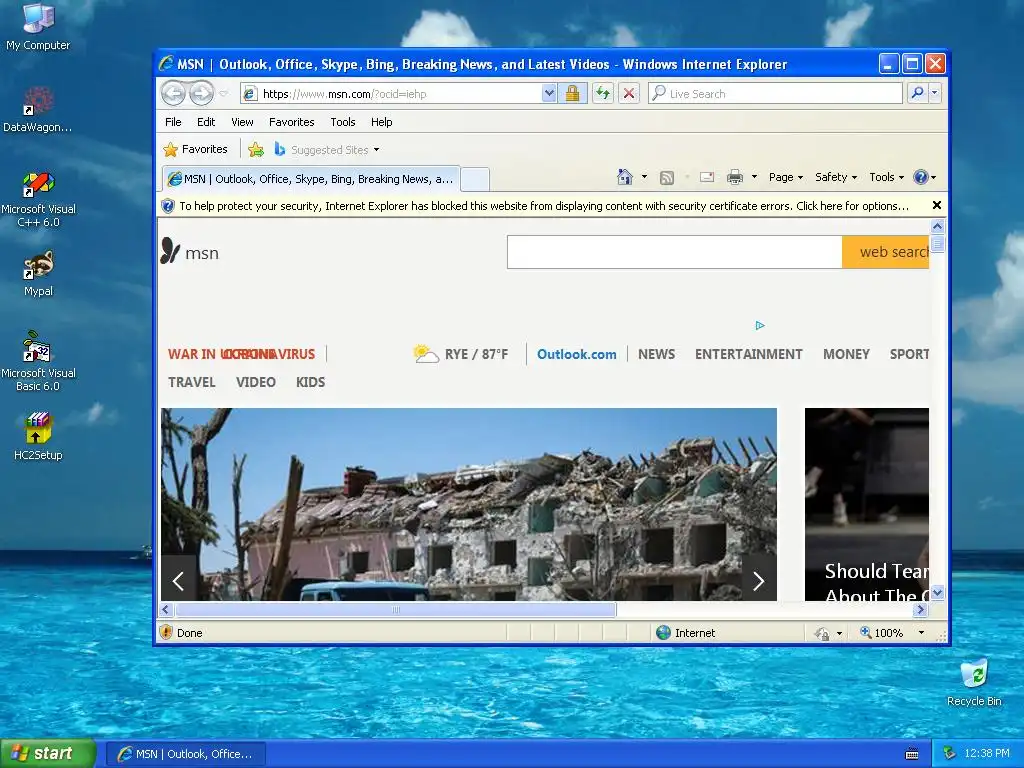This screenshot has width=1024, height=768.
Task: Click the empty New Tab button
Action: click(x=475, y=179)
